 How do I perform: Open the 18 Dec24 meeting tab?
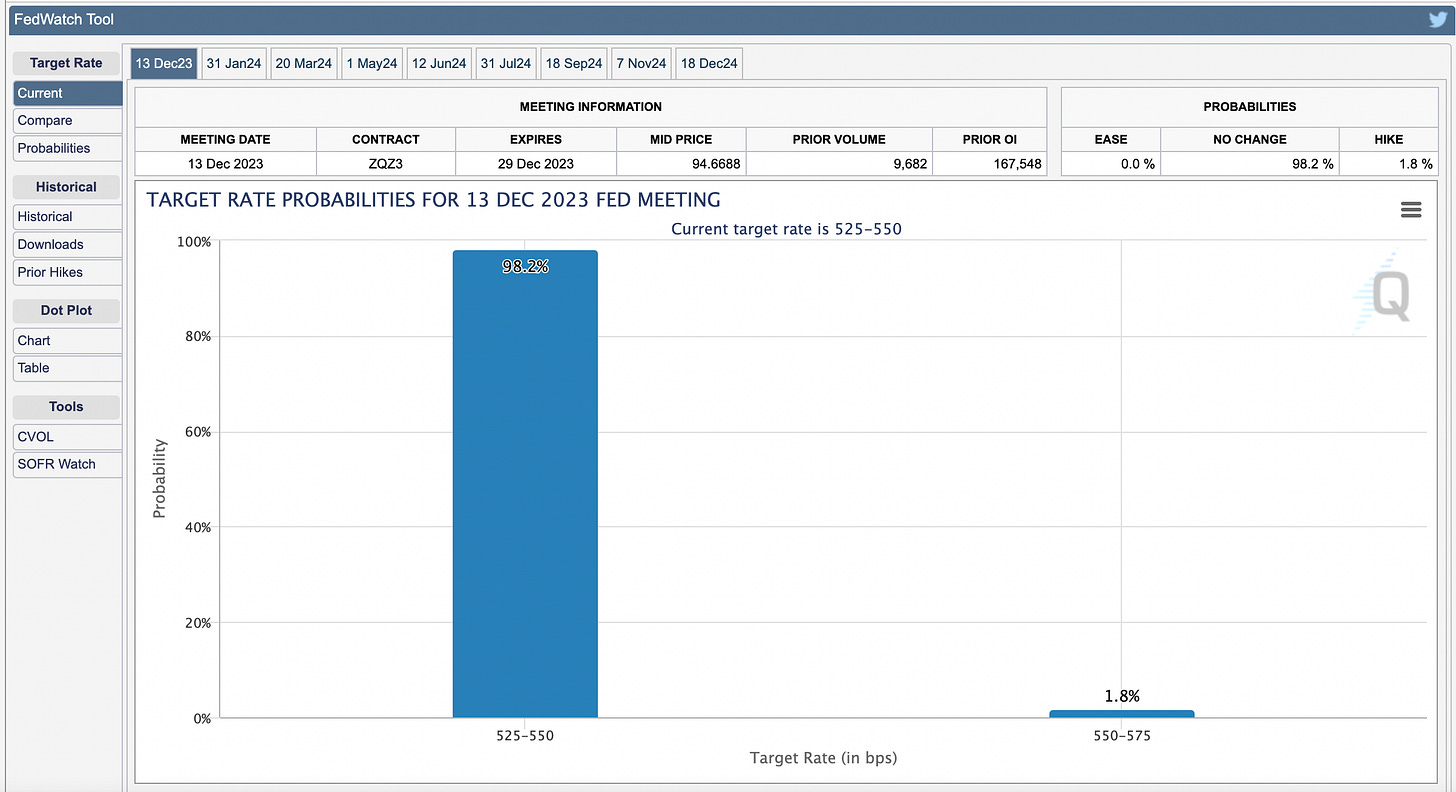[x=709, y=63]
